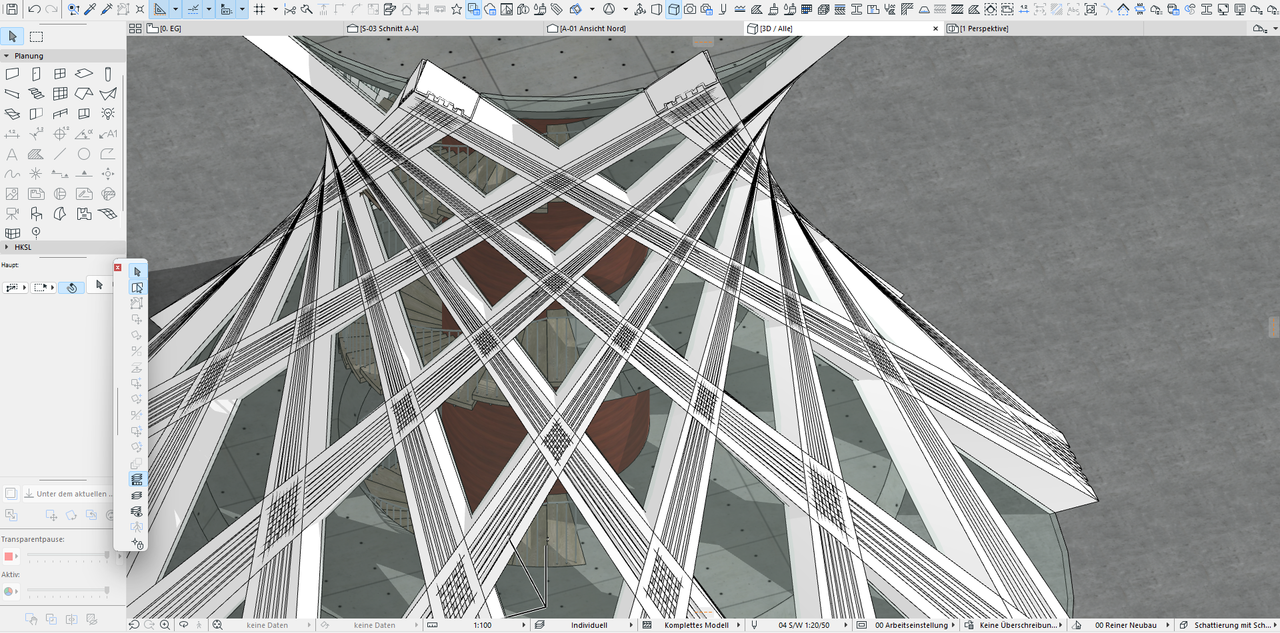Click the camera photo-render icon in toolbar
The image size is (1280, 633).
(691, 9)
